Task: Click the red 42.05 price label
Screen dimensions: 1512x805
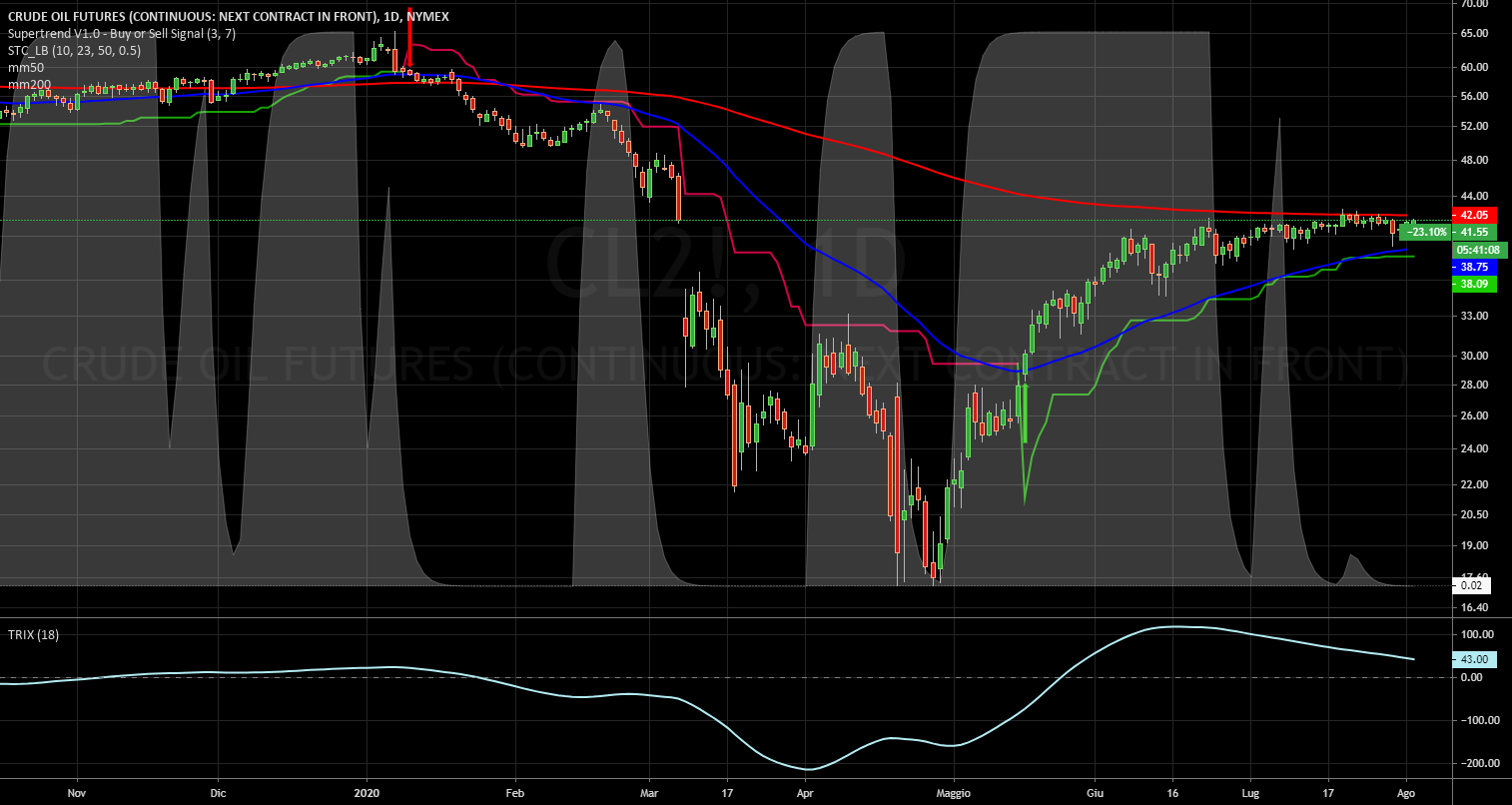Action: (1472, 215)
